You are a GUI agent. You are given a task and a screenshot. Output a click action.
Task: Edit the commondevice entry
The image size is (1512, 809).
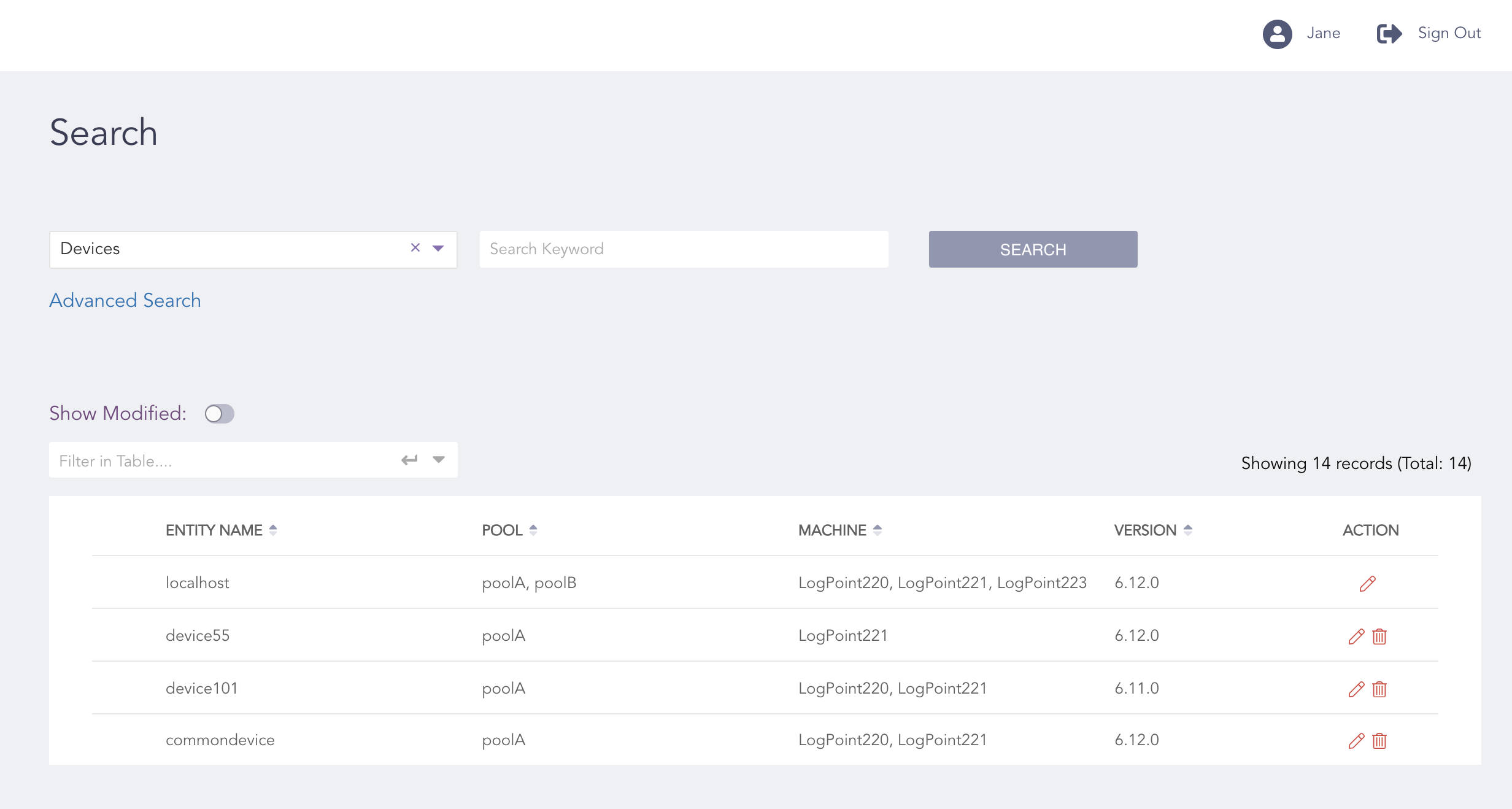(x=1356, y=741)
